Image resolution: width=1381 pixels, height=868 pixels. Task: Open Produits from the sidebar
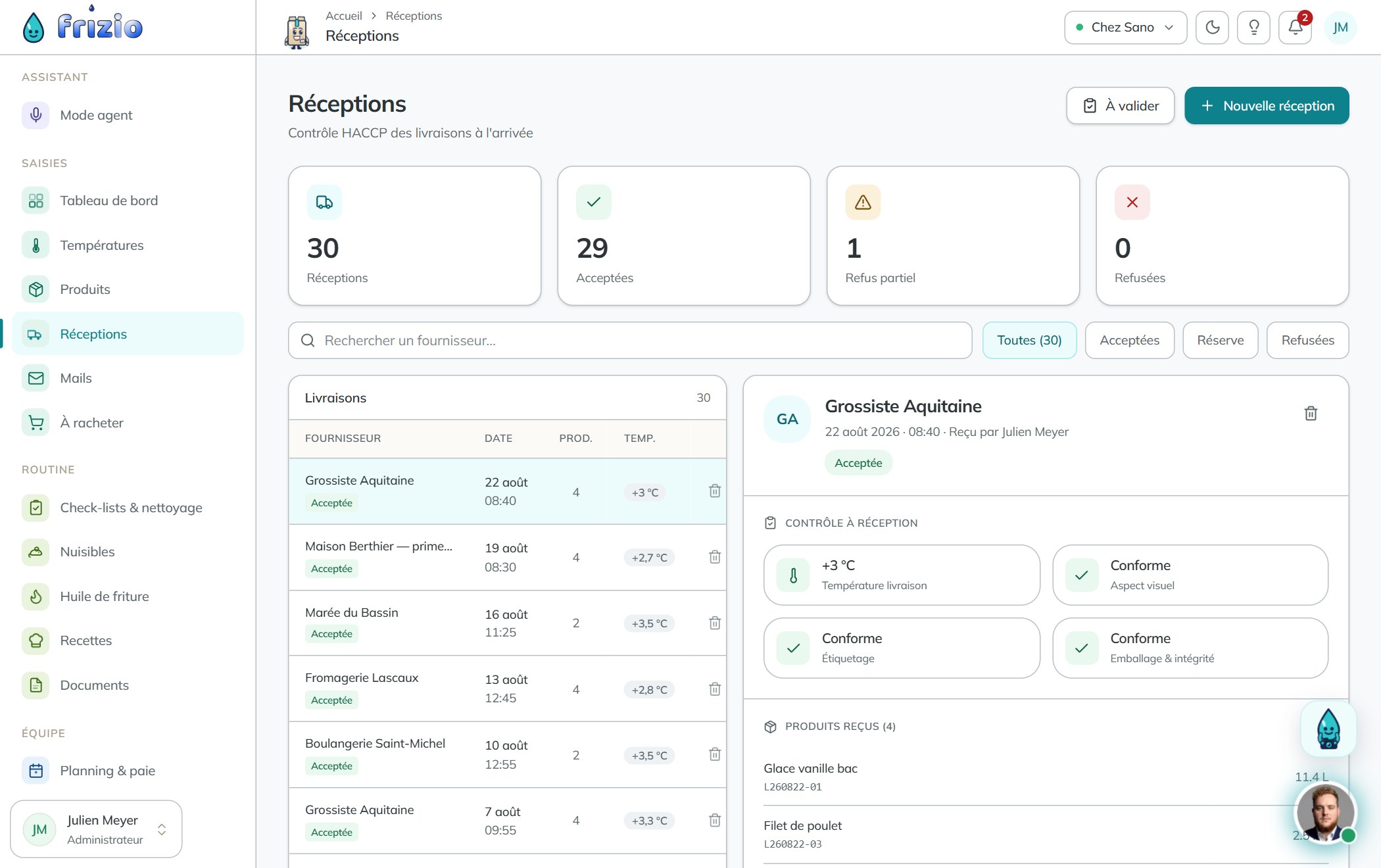[x=128, y=289]
